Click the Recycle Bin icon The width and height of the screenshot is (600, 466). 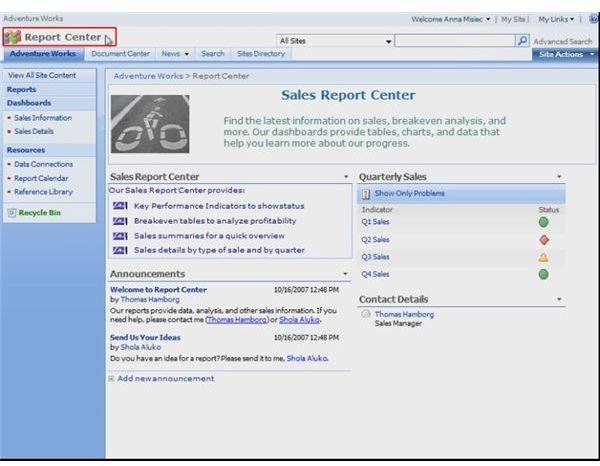point(12,213)
